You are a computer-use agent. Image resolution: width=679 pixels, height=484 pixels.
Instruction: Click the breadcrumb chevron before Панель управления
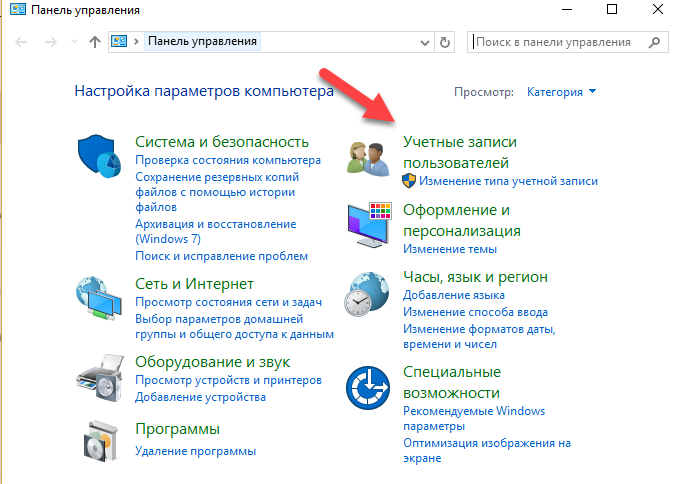(x=138, y=42)
